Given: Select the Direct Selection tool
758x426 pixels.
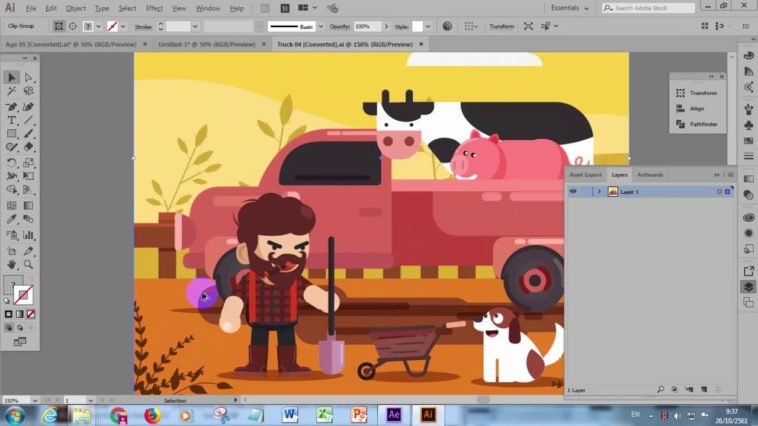Looking at the screenshot, I should (x=29, y=77).
